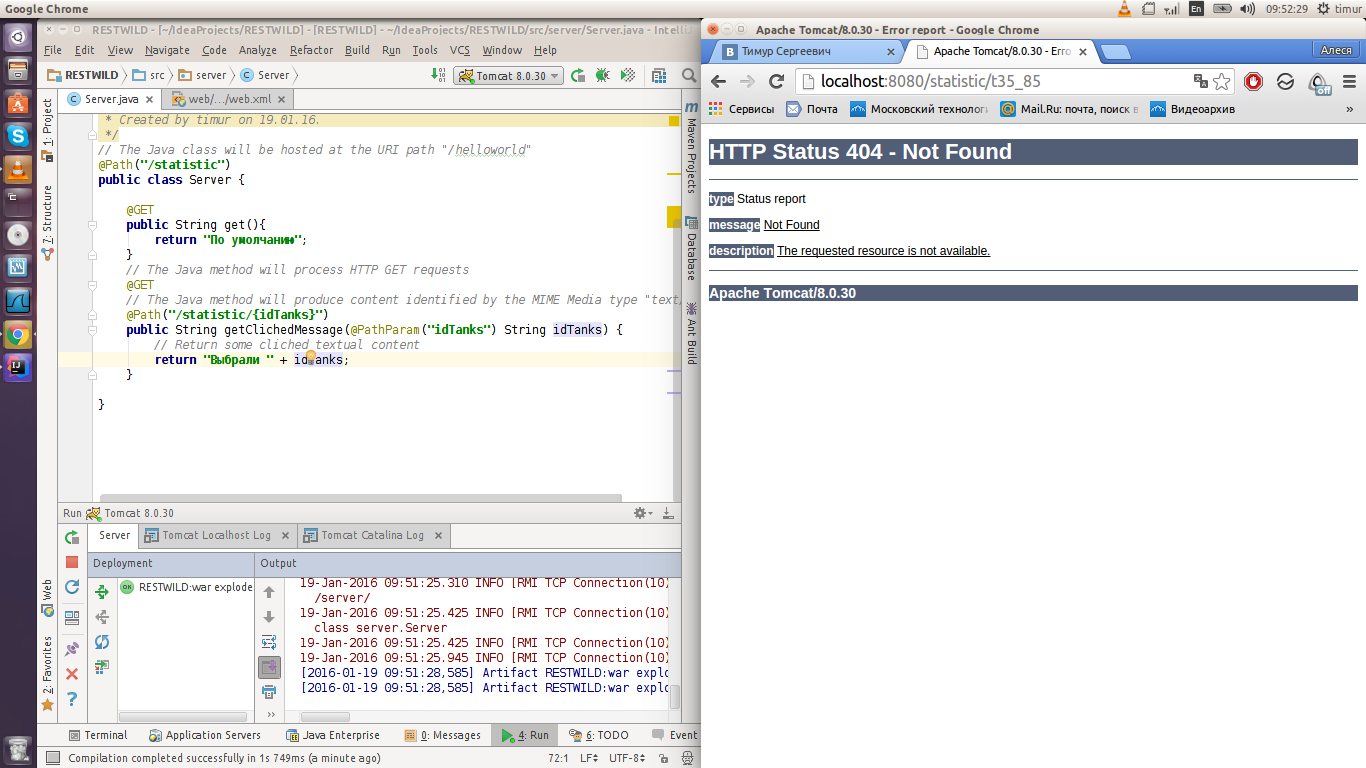The height and width of the screenshot is (768, 1366).
Task: Open the Refactor menu
Action: click(311, 50)
